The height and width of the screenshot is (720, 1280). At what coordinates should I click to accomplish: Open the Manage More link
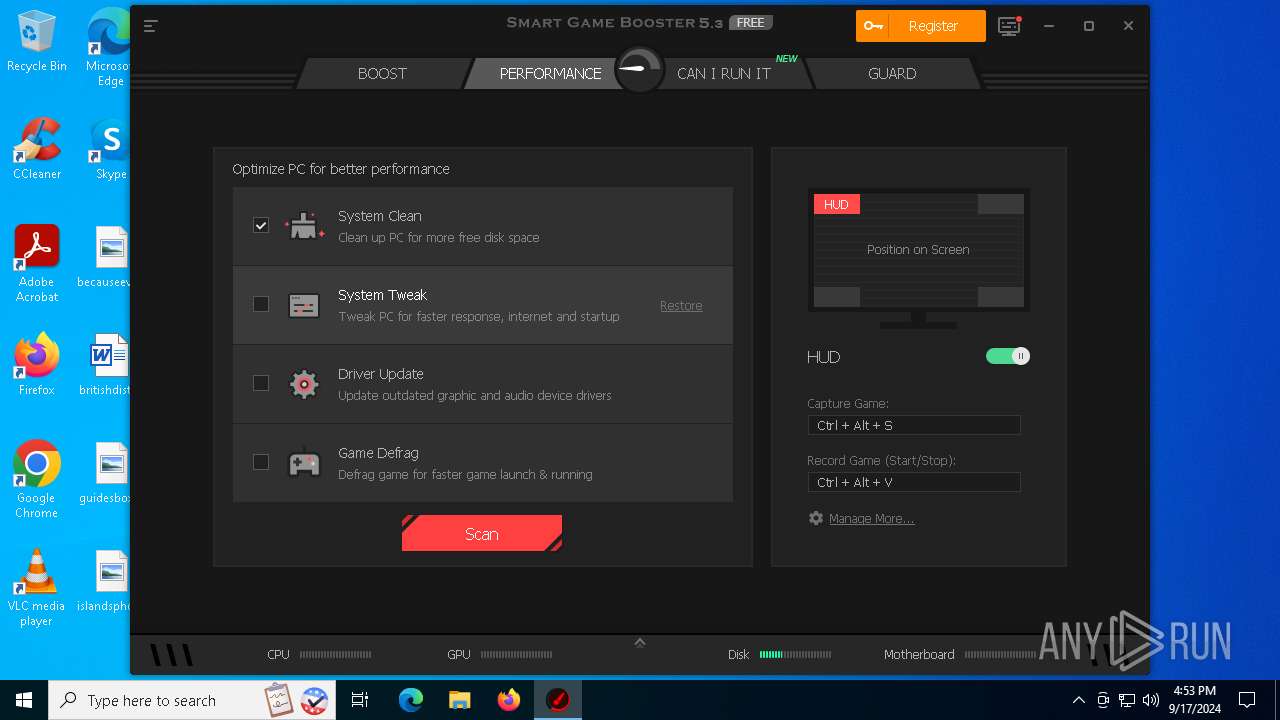pyautogui.click(x=871, y=519)
